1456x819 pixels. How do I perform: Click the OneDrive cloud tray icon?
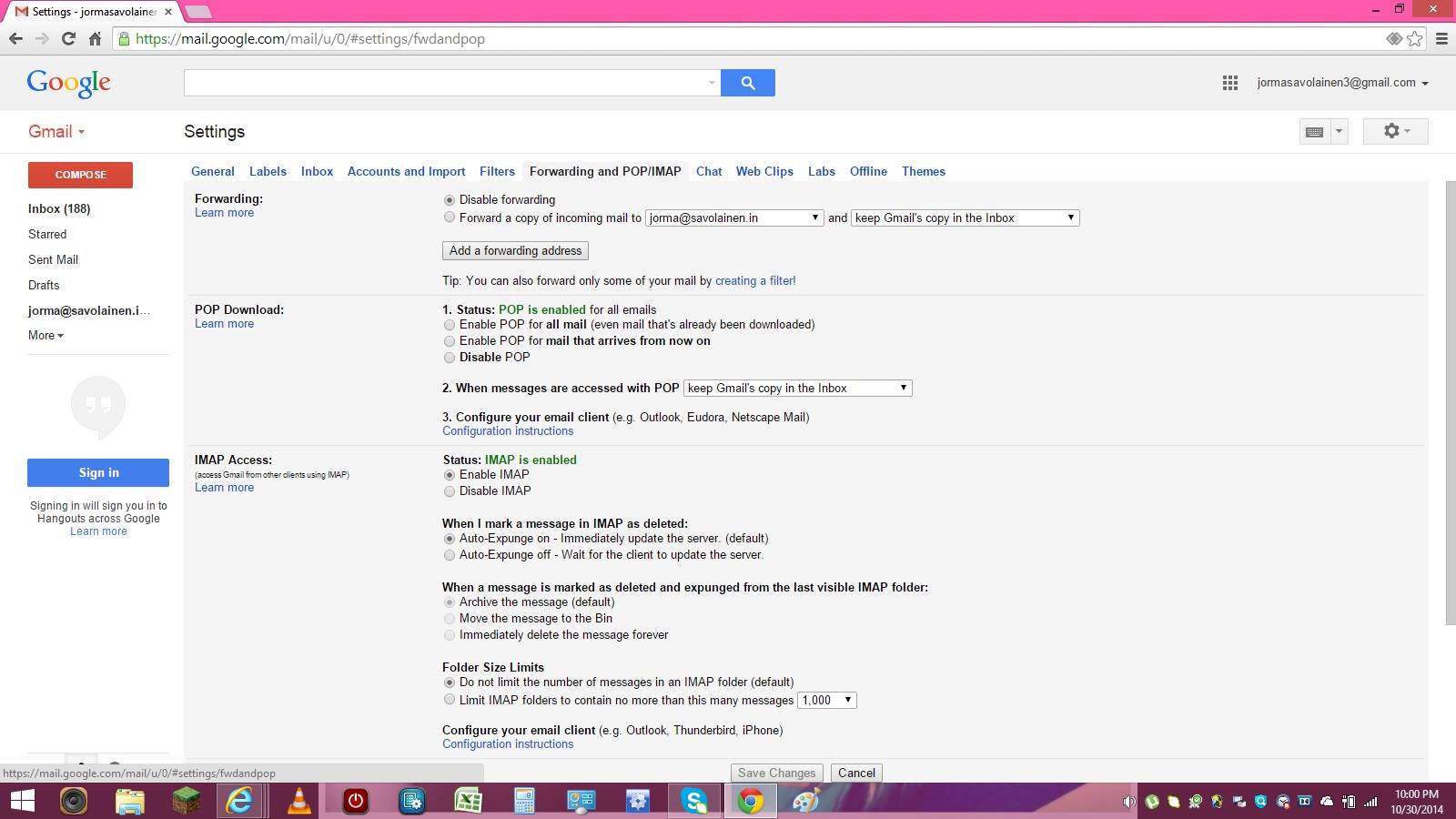[x=1327, y=802]
